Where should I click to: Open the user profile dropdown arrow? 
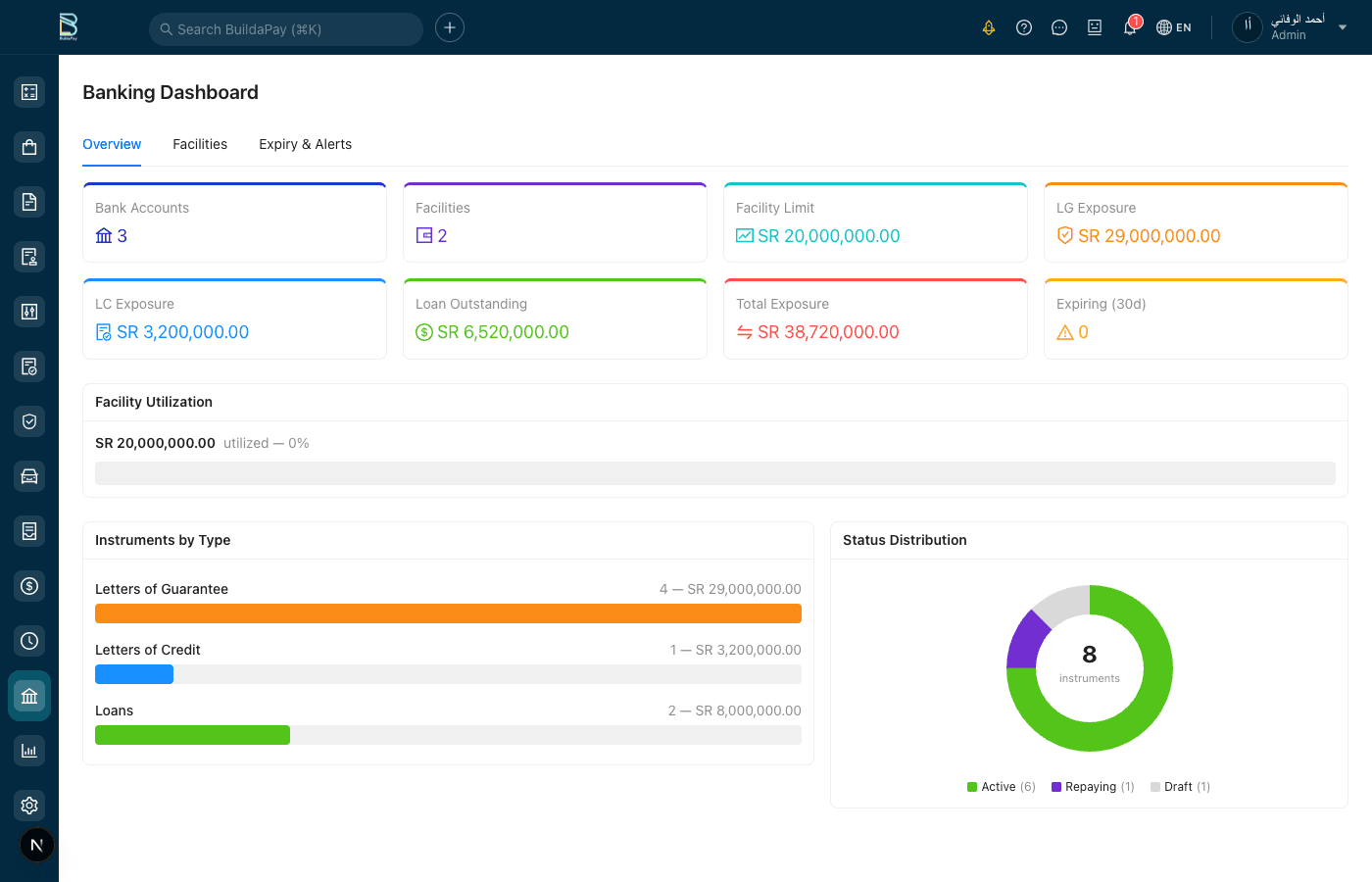(1342, 27)
